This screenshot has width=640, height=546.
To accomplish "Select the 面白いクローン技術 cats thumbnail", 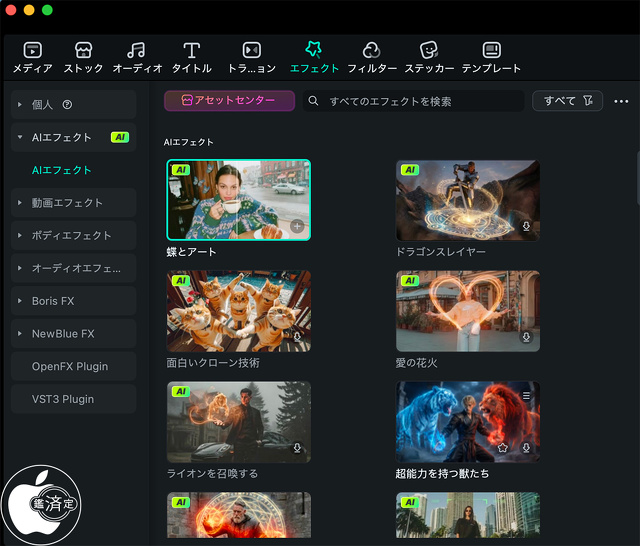I will click(x=239, y=311).
